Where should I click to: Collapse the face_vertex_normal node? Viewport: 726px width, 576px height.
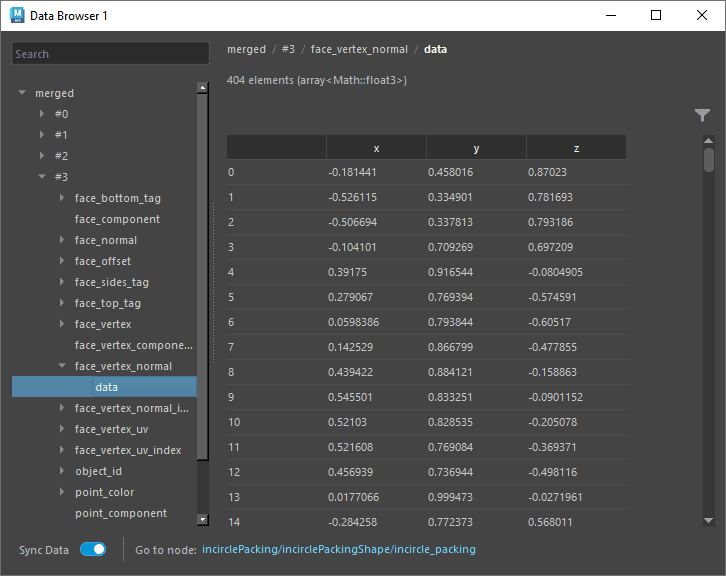click(62, 366)
